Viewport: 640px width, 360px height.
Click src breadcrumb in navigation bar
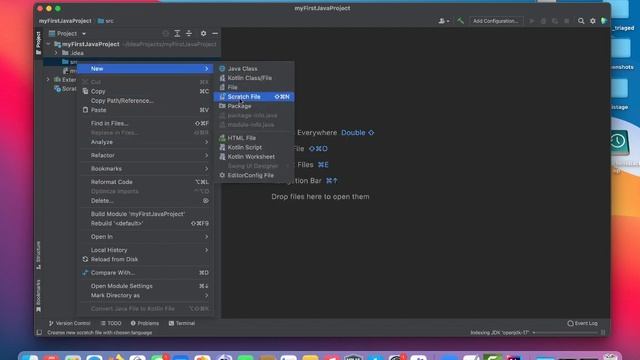(x=106, y=21)
